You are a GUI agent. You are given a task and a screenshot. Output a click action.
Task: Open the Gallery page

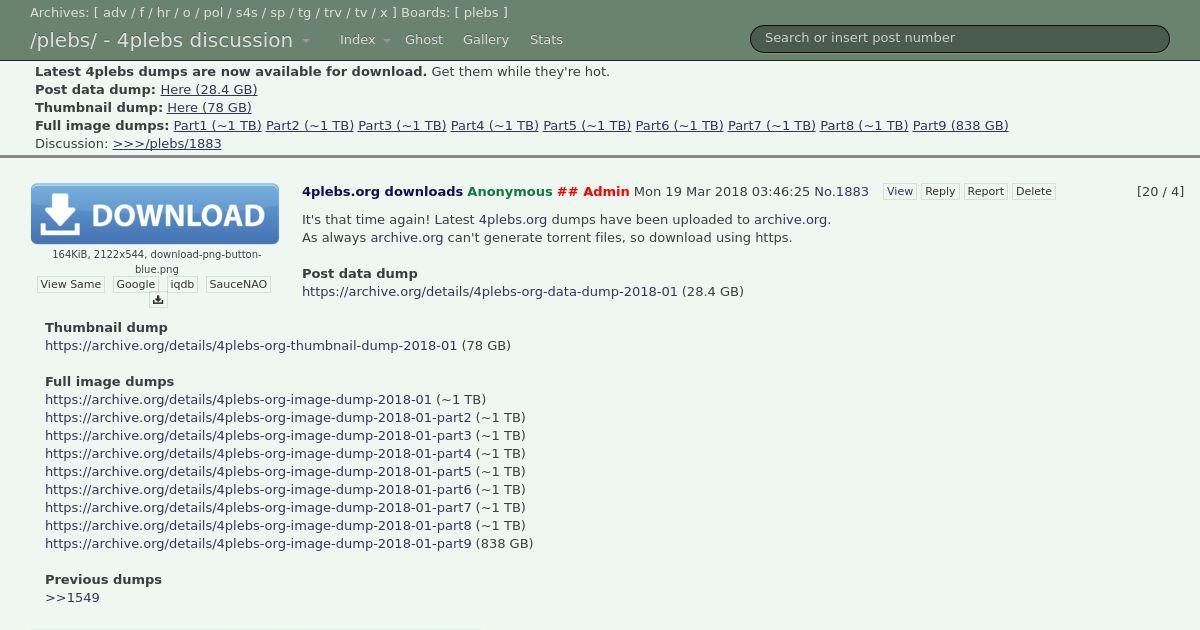(x=486, y=40)
